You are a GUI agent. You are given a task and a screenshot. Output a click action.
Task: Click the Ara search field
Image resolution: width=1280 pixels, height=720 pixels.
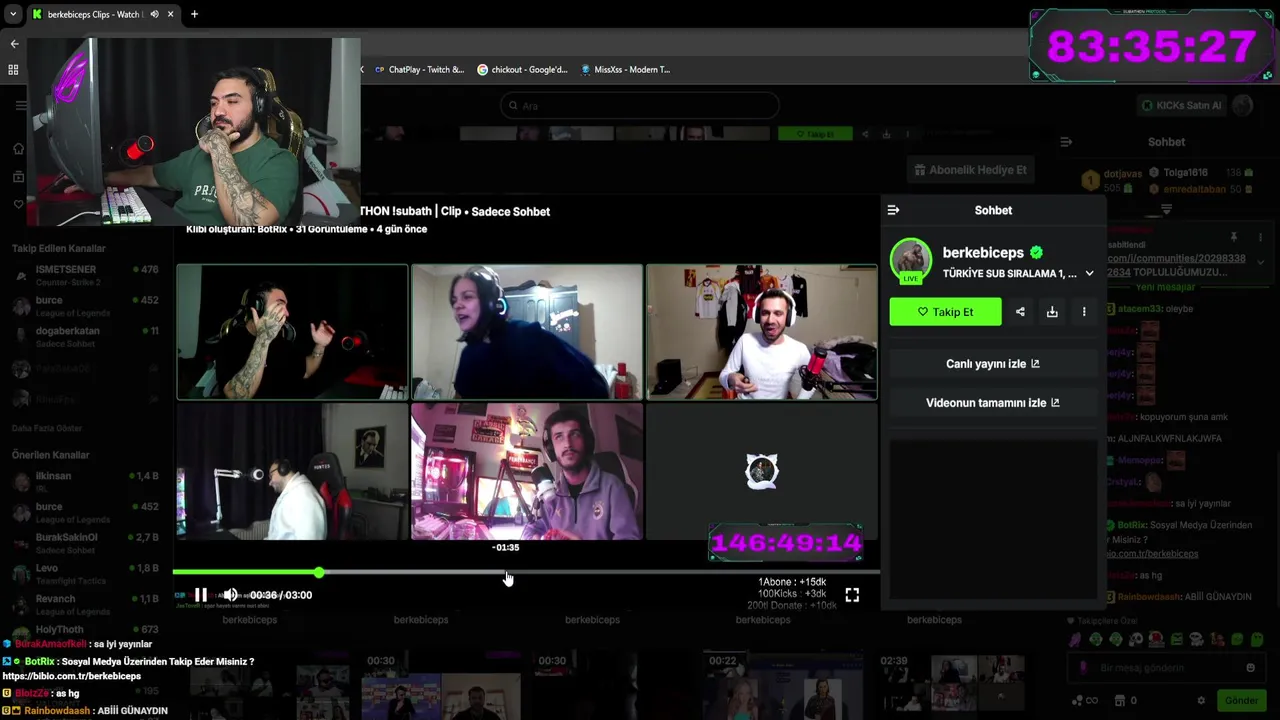point(639,106)
